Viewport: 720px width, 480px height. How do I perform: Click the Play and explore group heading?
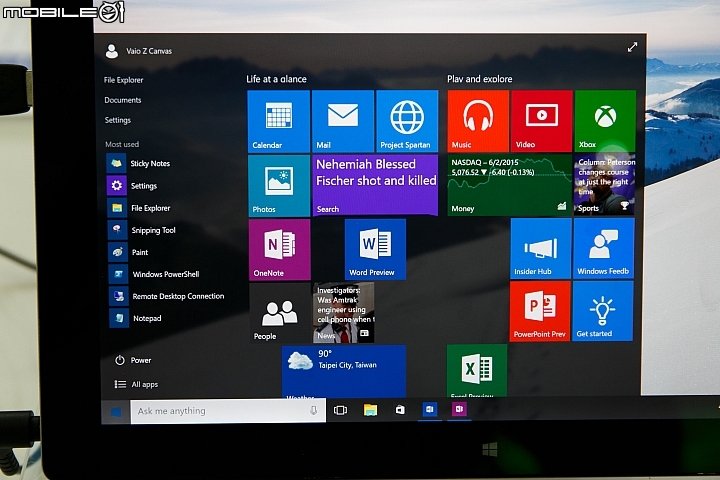pyautogui.click(x=480, y=79)
